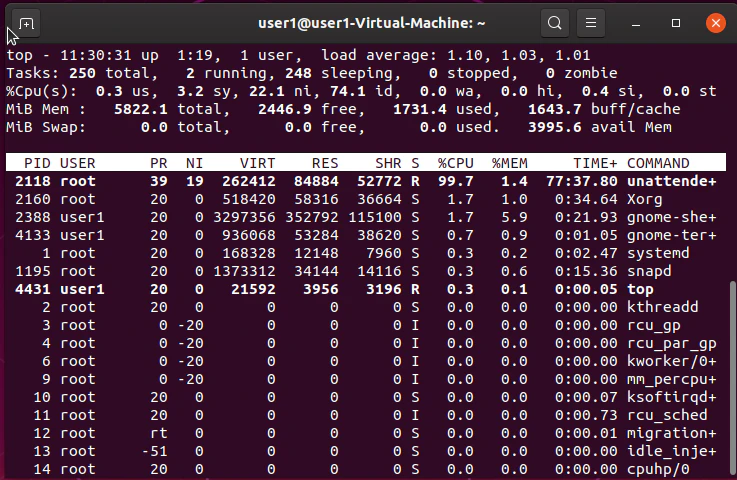Select the rcu_gp process name
Viewport: 737px width, 480px height.
[654, 325]
